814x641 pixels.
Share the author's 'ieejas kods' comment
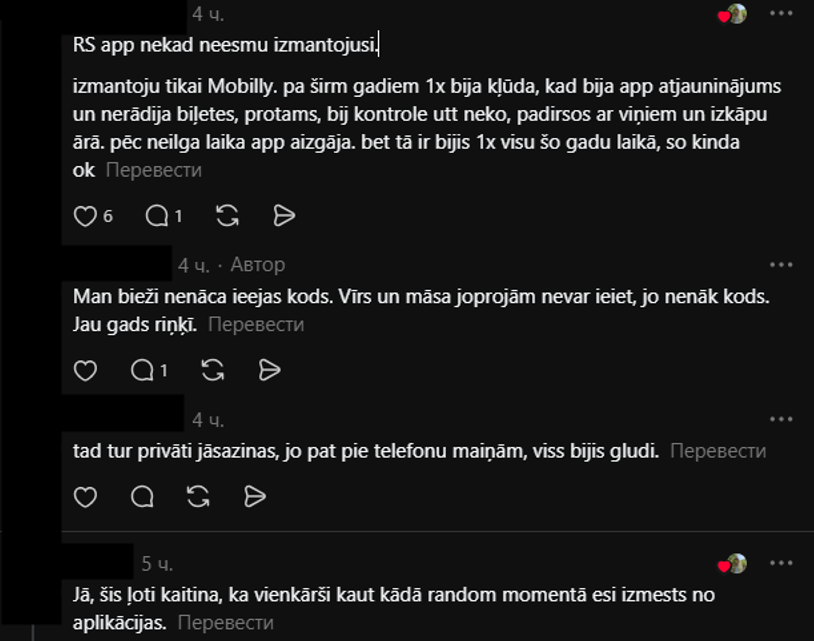(269, 371)
